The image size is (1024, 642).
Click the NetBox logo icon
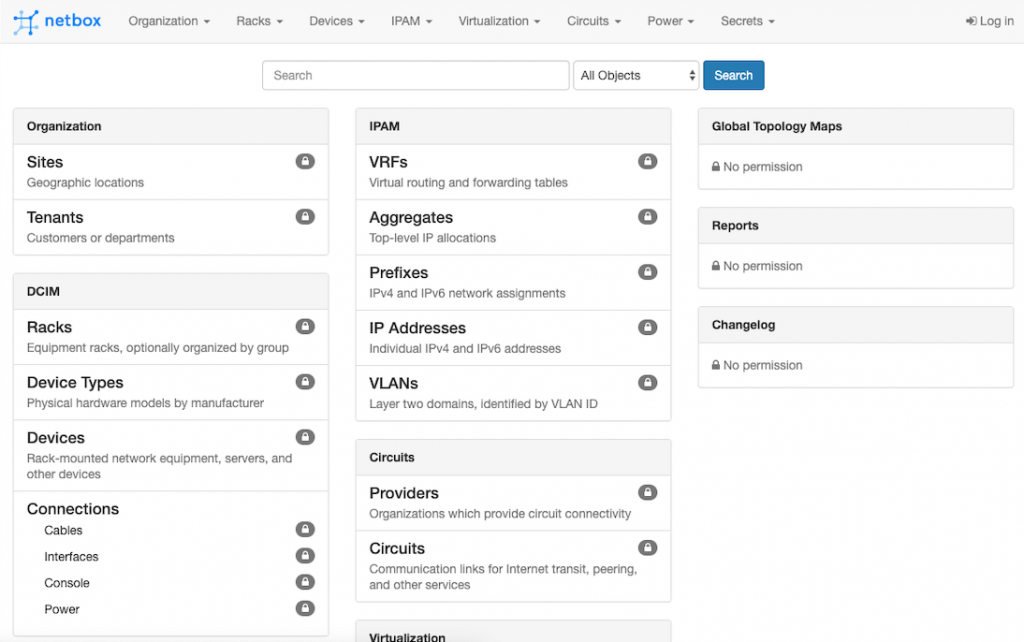pyautogui.click(x=26, y=21)
